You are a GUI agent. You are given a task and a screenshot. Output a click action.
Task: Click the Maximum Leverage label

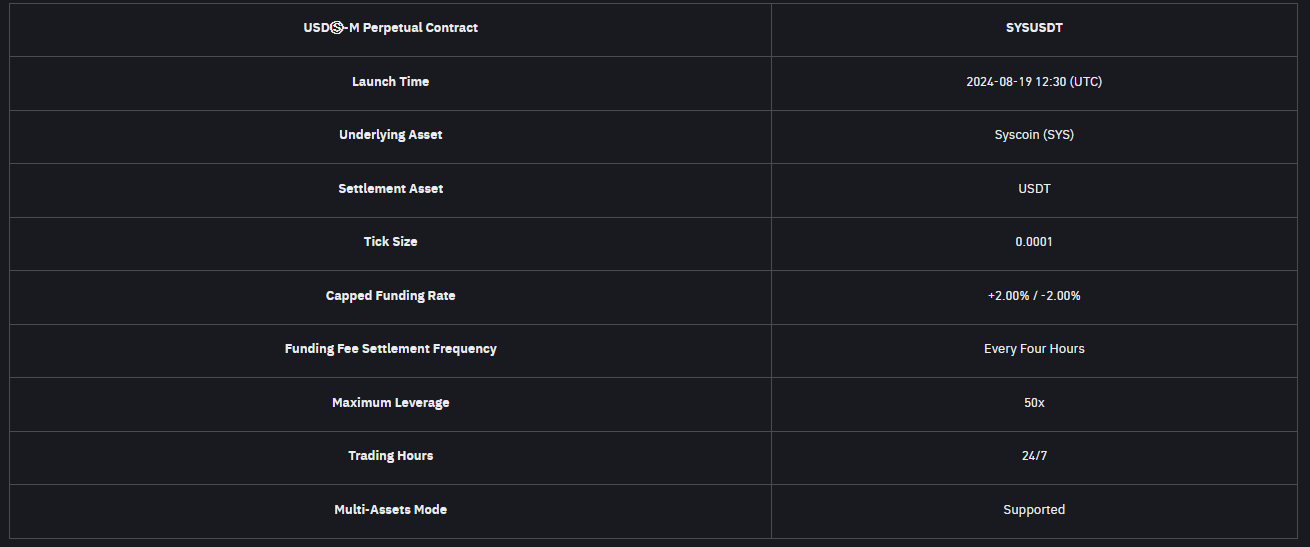coord(390,403)
